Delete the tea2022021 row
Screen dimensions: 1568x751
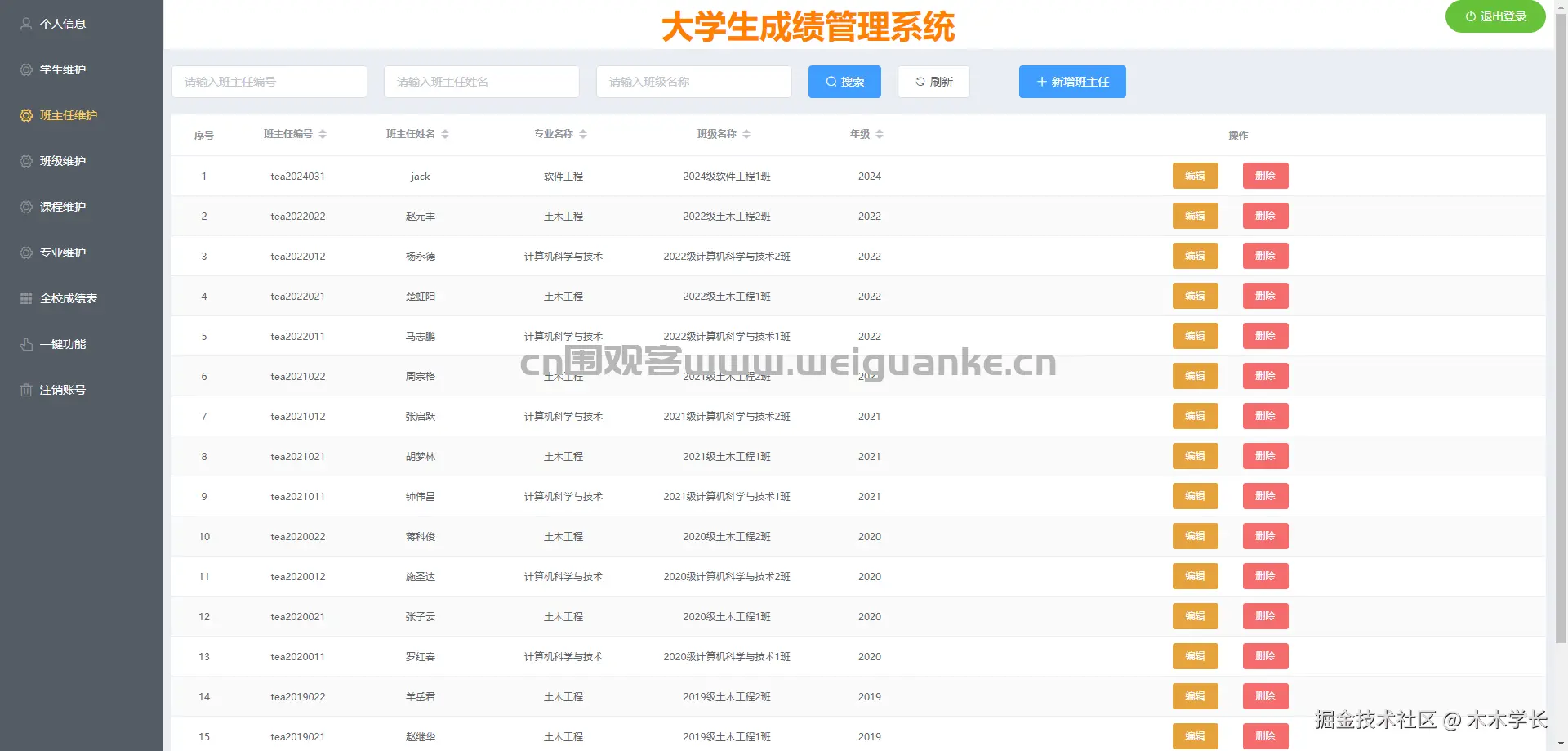[1265, 296]
